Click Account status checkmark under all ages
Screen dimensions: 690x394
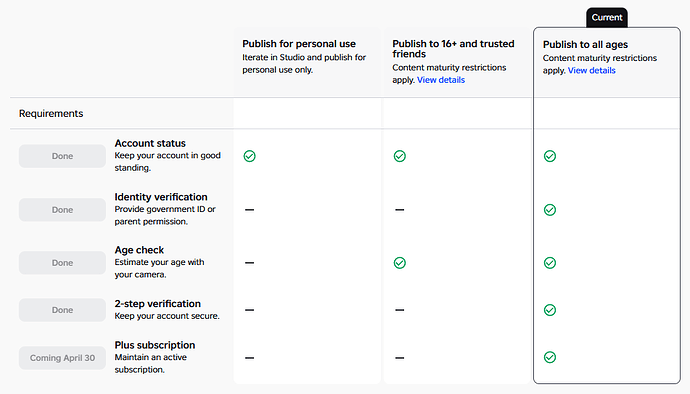(x=550, y=156)
